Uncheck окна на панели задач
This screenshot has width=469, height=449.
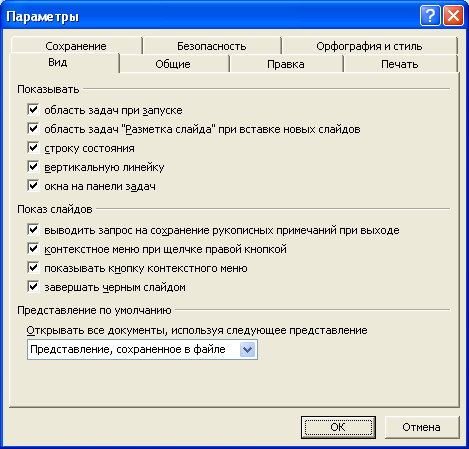(33, 185)
